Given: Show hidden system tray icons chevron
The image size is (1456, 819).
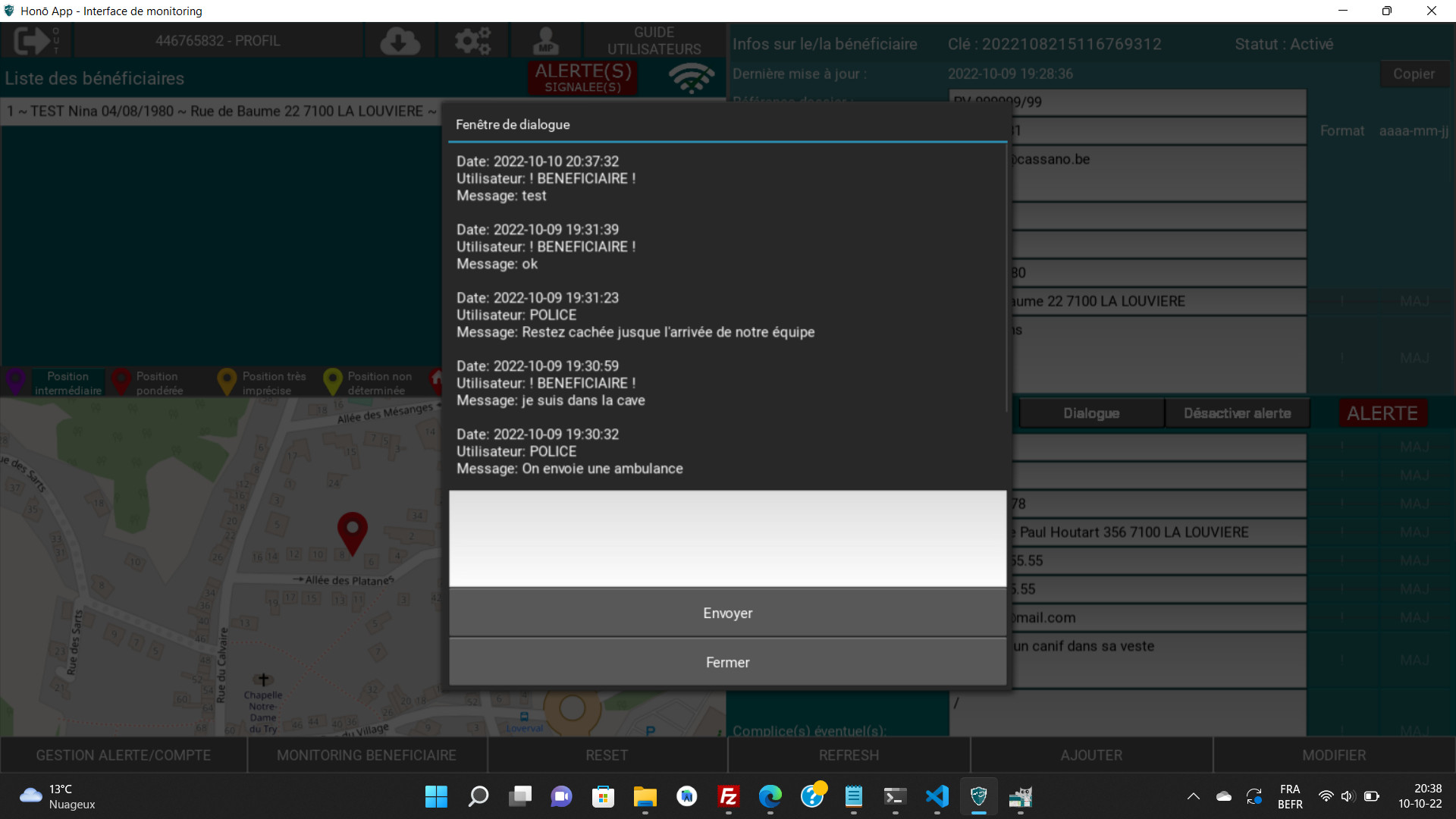Looking at the screenshot, I should (x=1193, y=796).
